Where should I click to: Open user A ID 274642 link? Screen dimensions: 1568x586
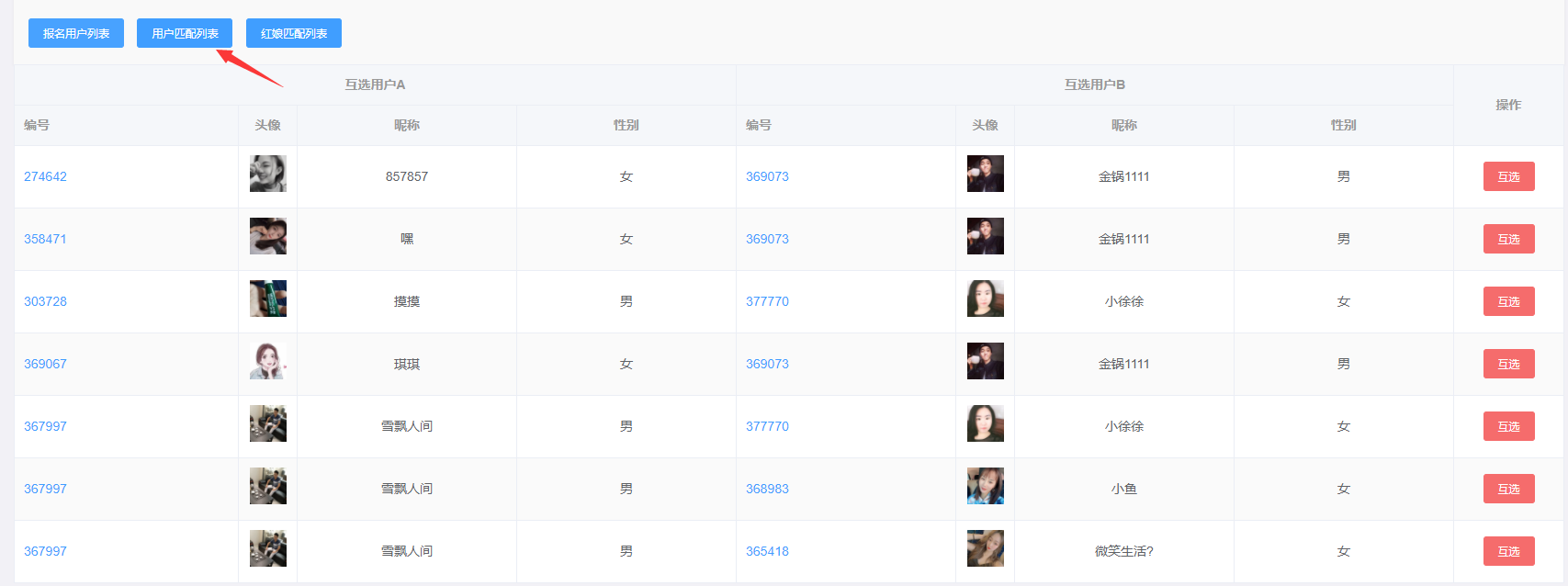(45, 176)
